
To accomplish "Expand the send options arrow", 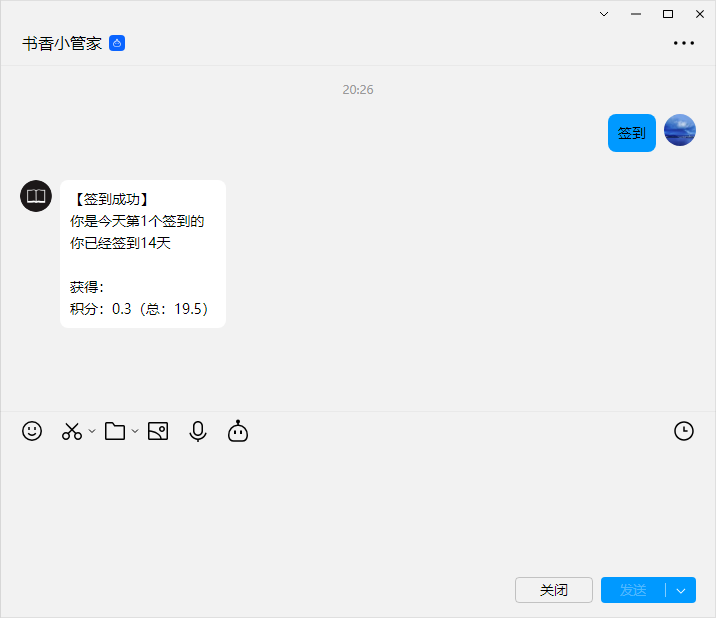I will click(x=681, y=590).
